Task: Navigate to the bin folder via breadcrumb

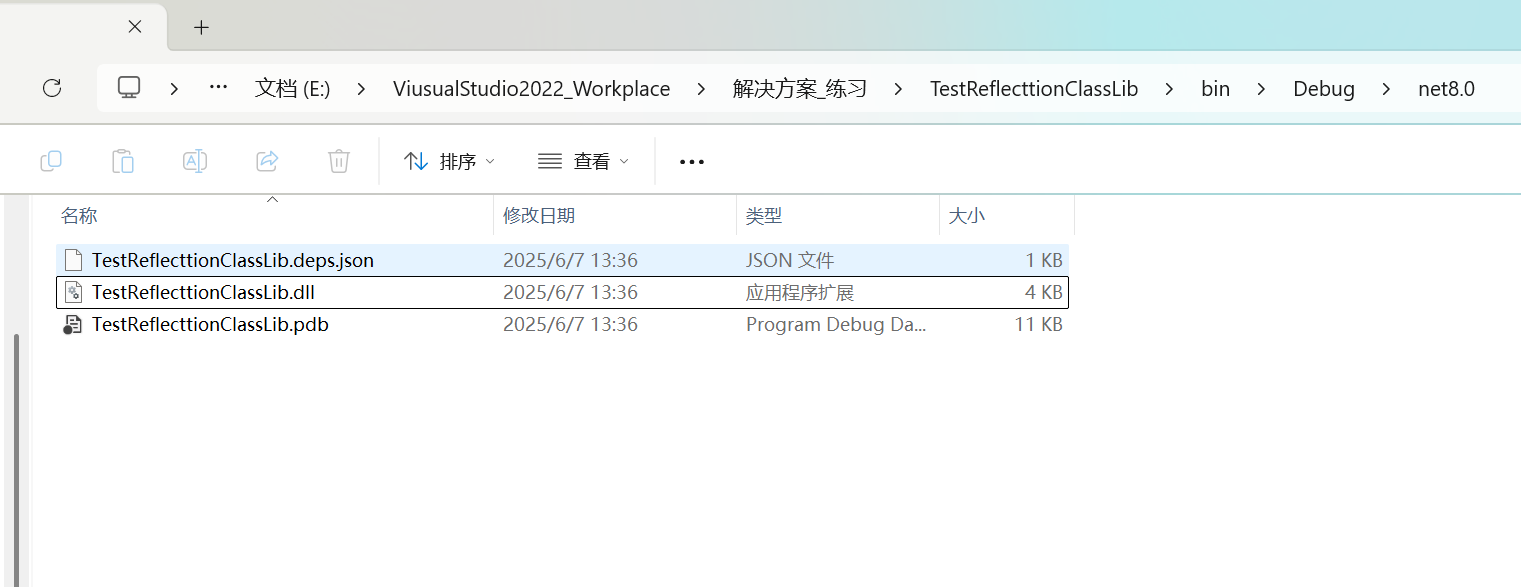Action: click(1215, 88)
